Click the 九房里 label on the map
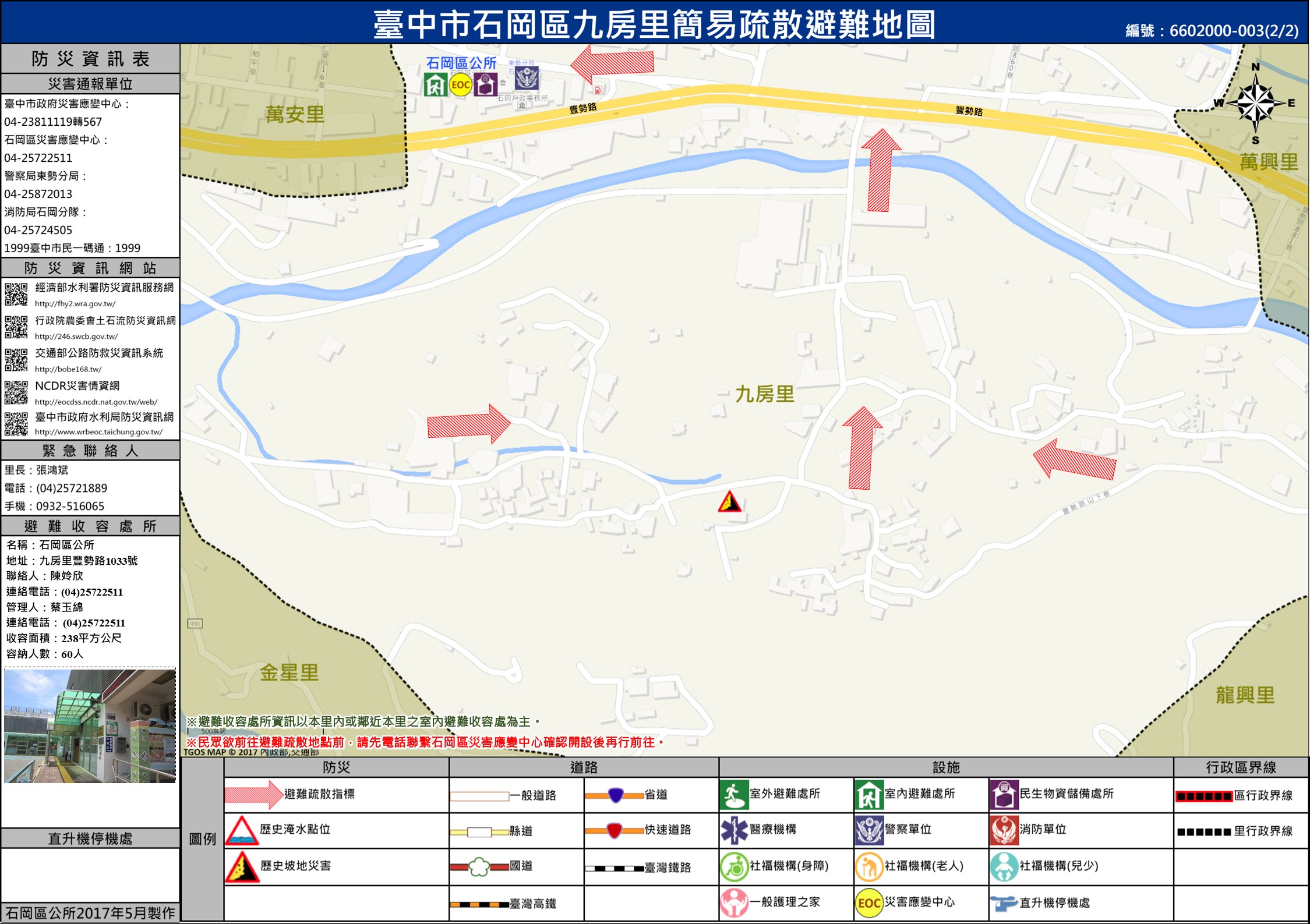This screenshot has height=924, width=1310. pos(765,394)
